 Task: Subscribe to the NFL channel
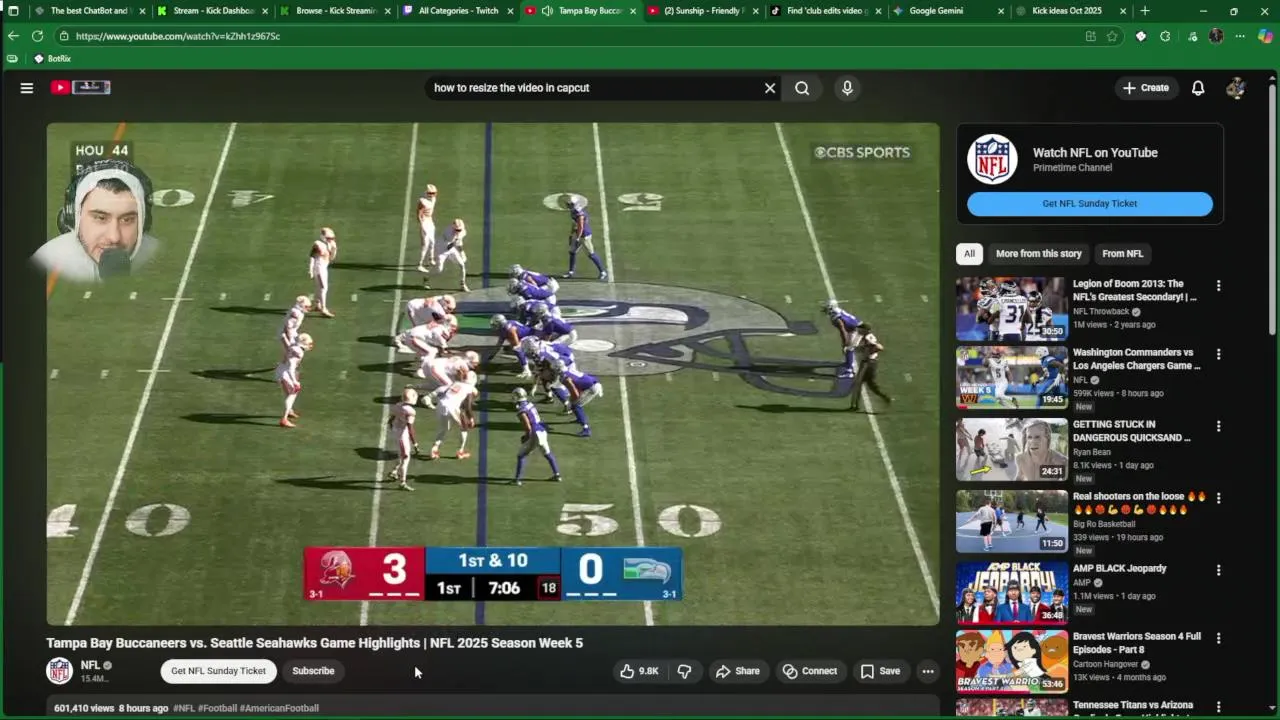point(313,671)
